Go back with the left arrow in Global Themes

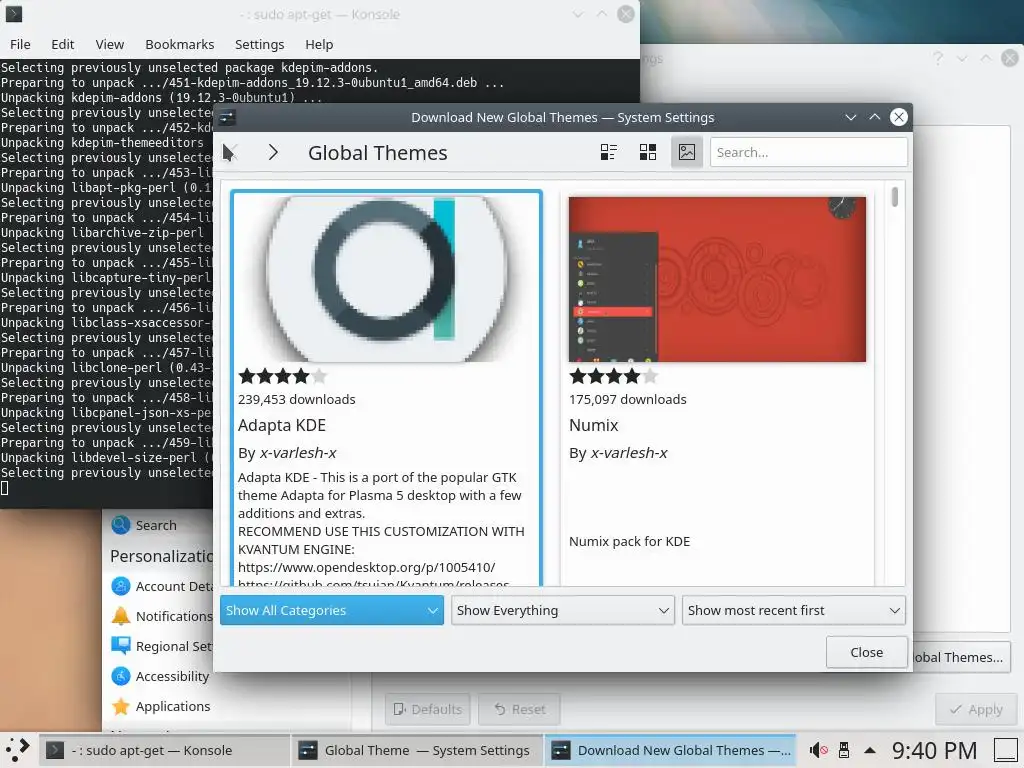pos(229,152)
